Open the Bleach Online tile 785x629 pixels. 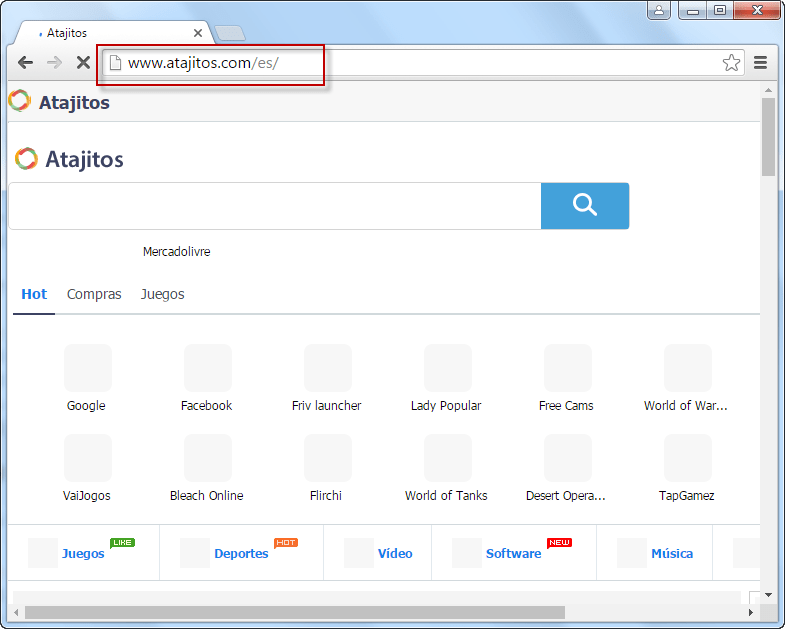207,468
